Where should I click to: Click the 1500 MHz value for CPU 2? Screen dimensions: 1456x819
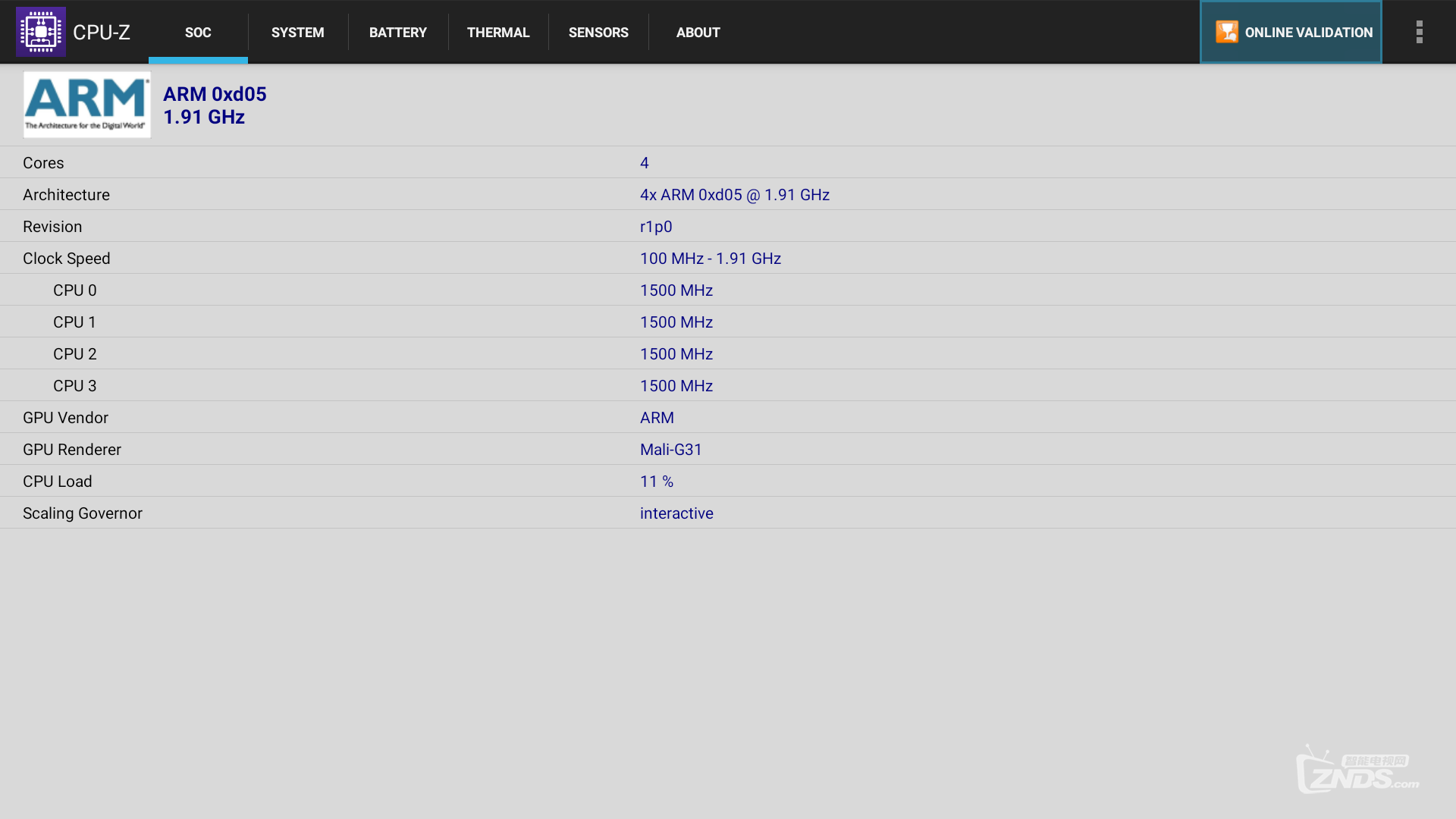[676, 354]
